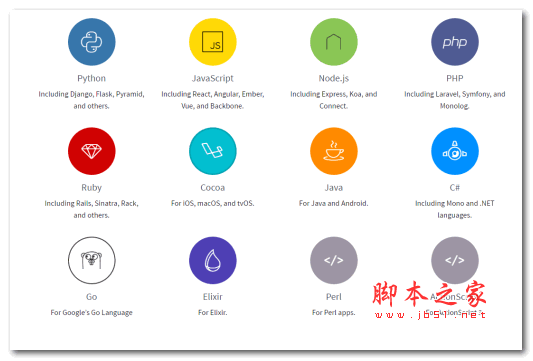Viewport: 533px width, 361px height.
Task: Click the Cocoa title text
Action: 212,188
